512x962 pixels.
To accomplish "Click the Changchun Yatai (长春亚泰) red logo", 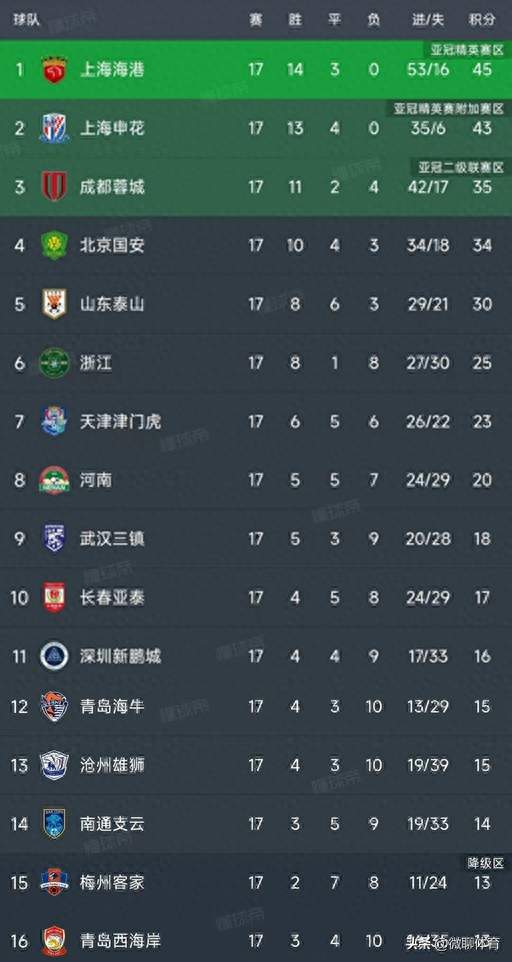I will pos(54,597).
